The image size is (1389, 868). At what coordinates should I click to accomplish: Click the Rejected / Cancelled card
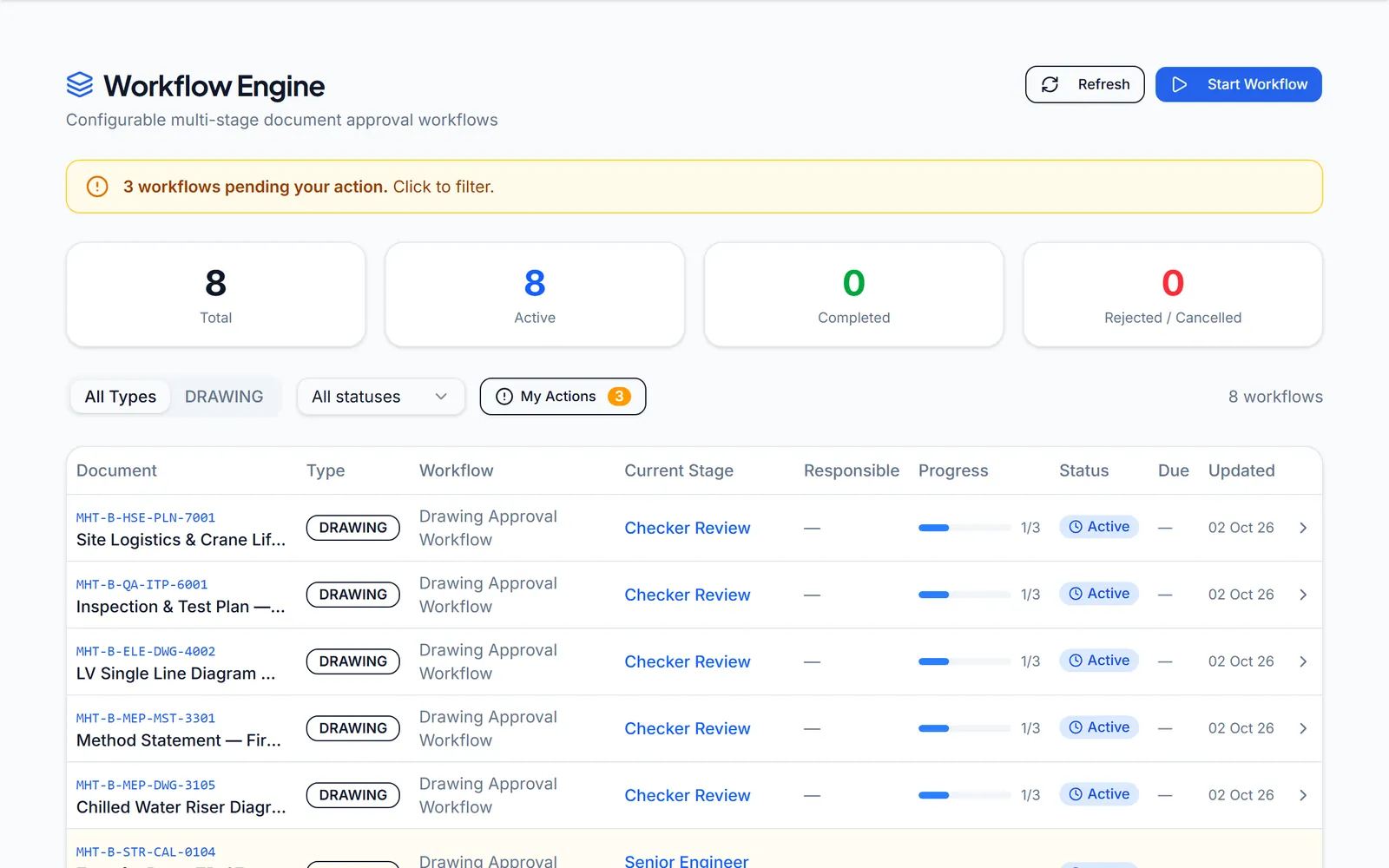1173,294
